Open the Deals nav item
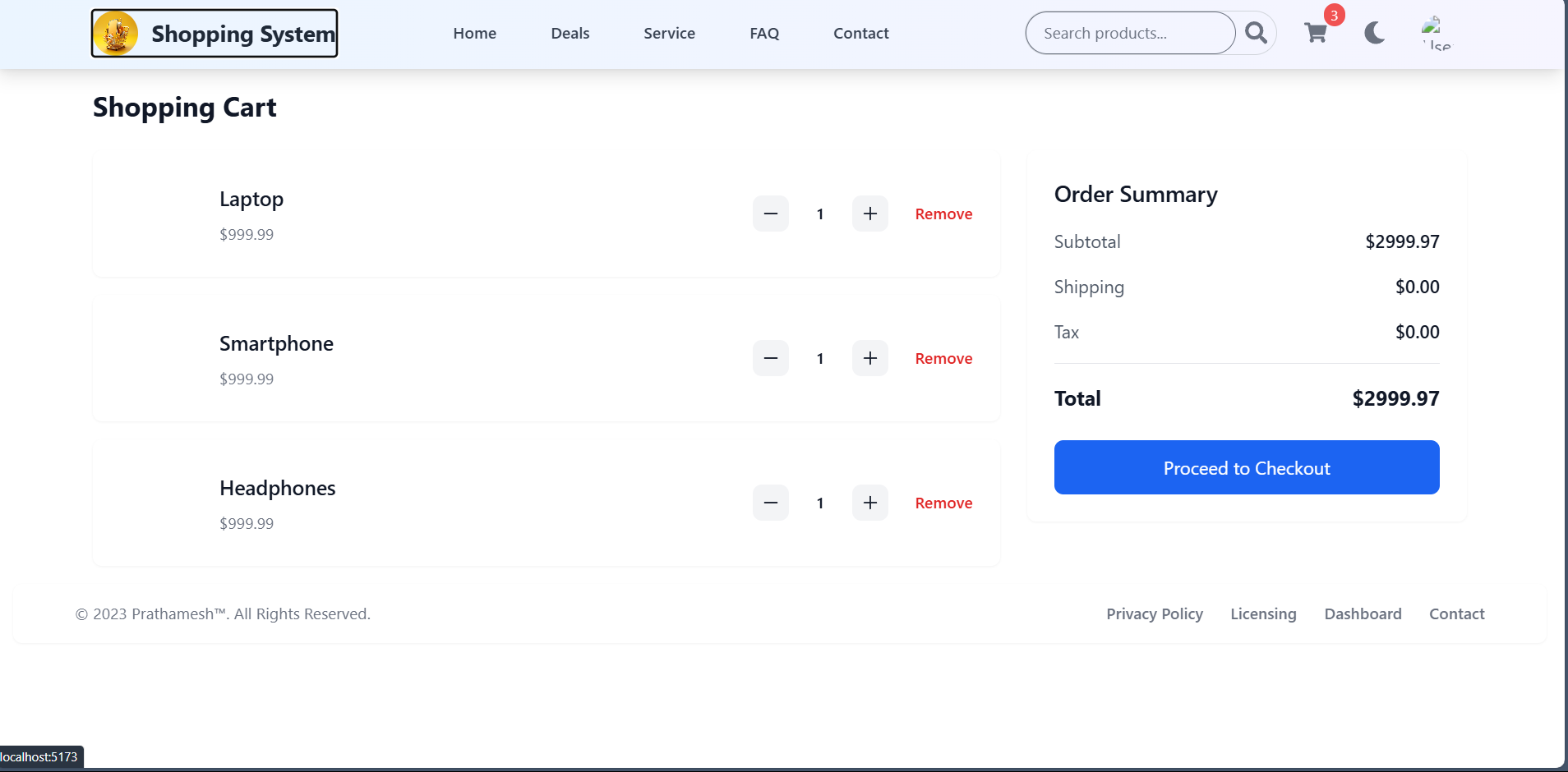This screenshot has height=772, width=1568. pos(570,34)
